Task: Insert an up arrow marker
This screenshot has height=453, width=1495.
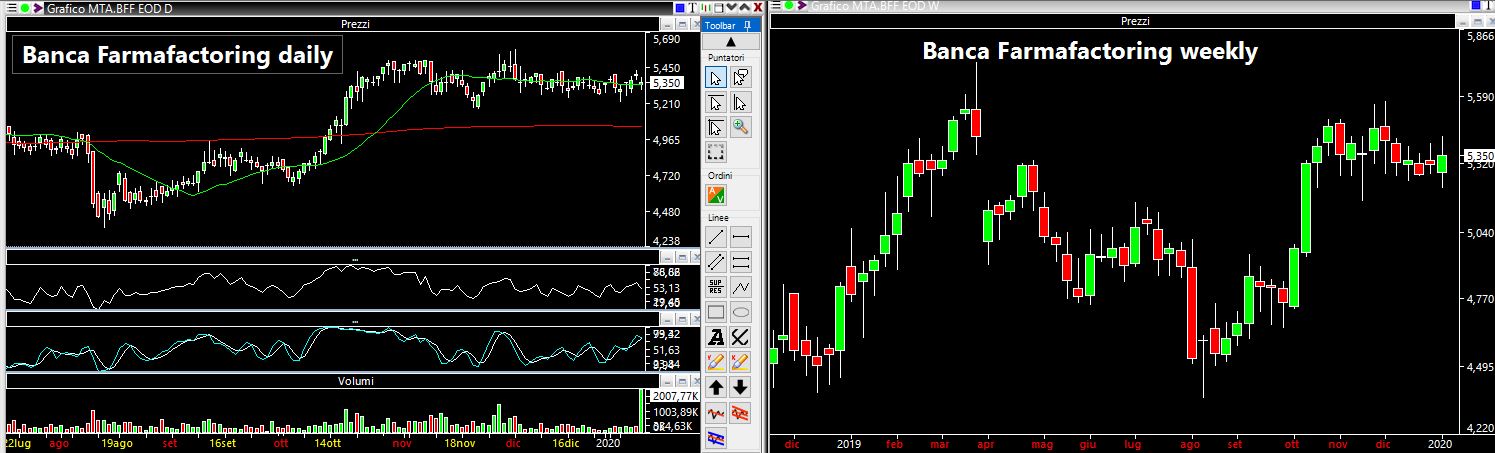Action: [x=716, y=387]
